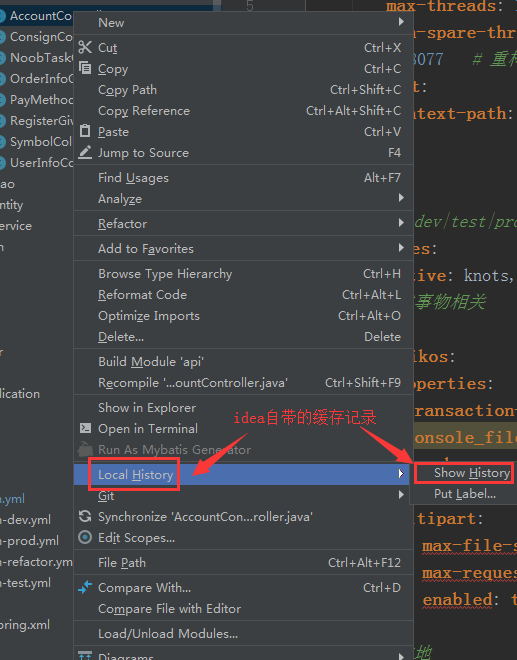
Task: Click the Open in Terminal icon
Action: (85, 428)
